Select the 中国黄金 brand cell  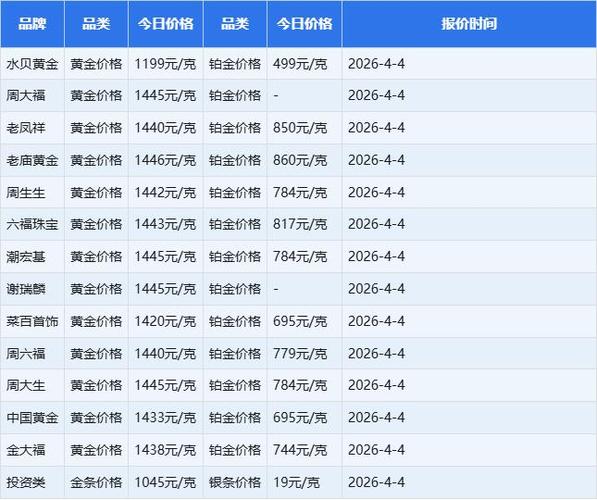click(x=32, y=417)
